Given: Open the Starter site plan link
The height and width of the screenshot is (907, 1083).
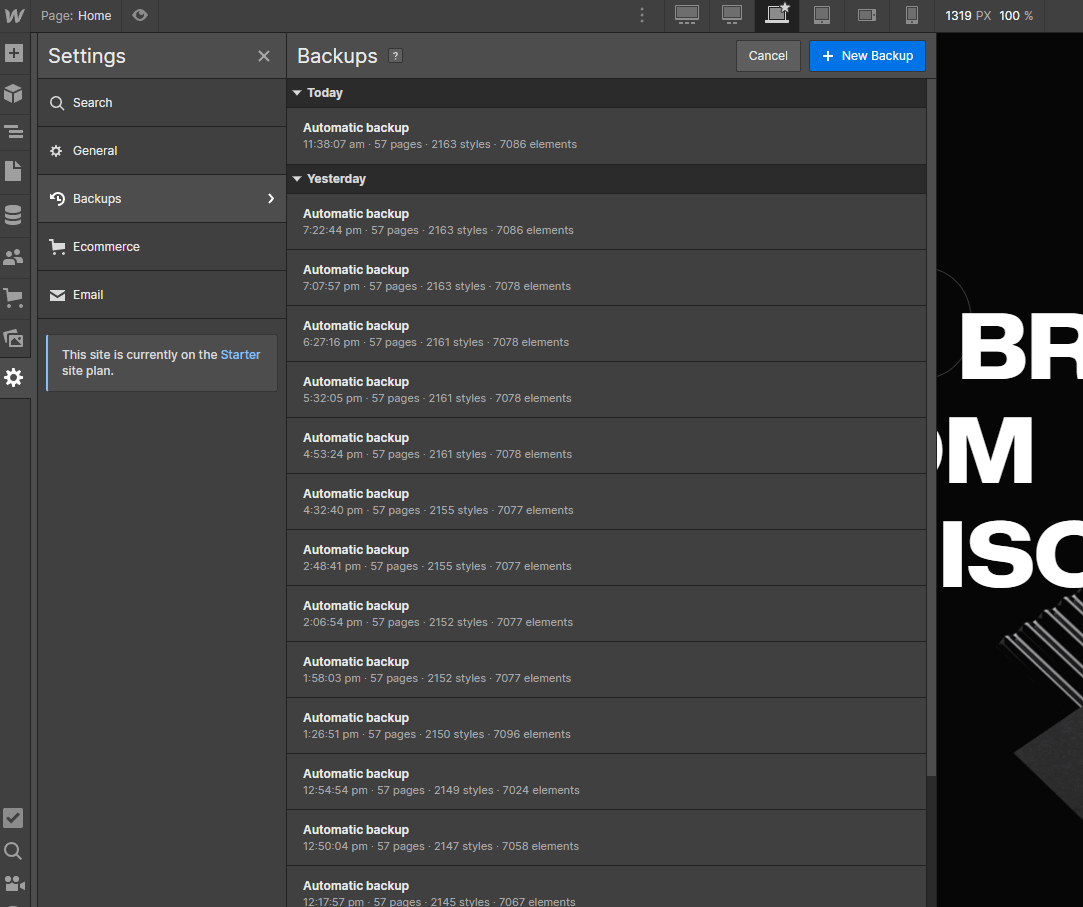Looking at the screenshot, I should tap(240, 354).
